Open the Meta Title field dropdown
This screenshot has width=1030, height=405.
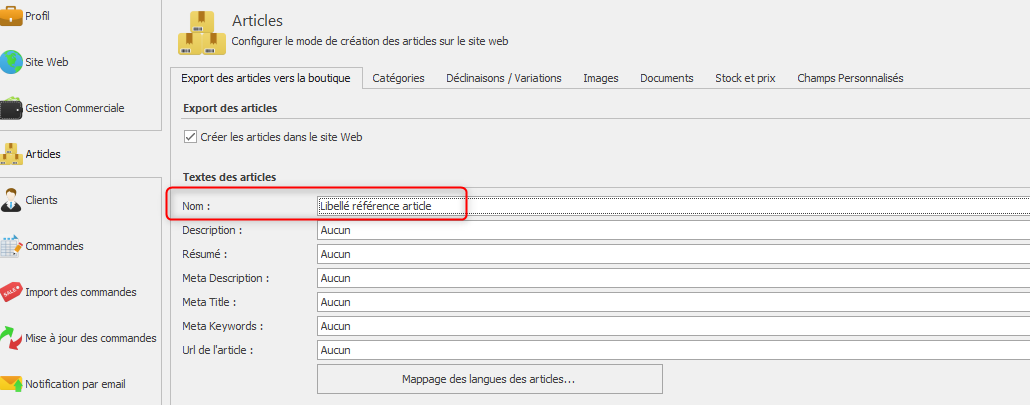coord(670,302)
